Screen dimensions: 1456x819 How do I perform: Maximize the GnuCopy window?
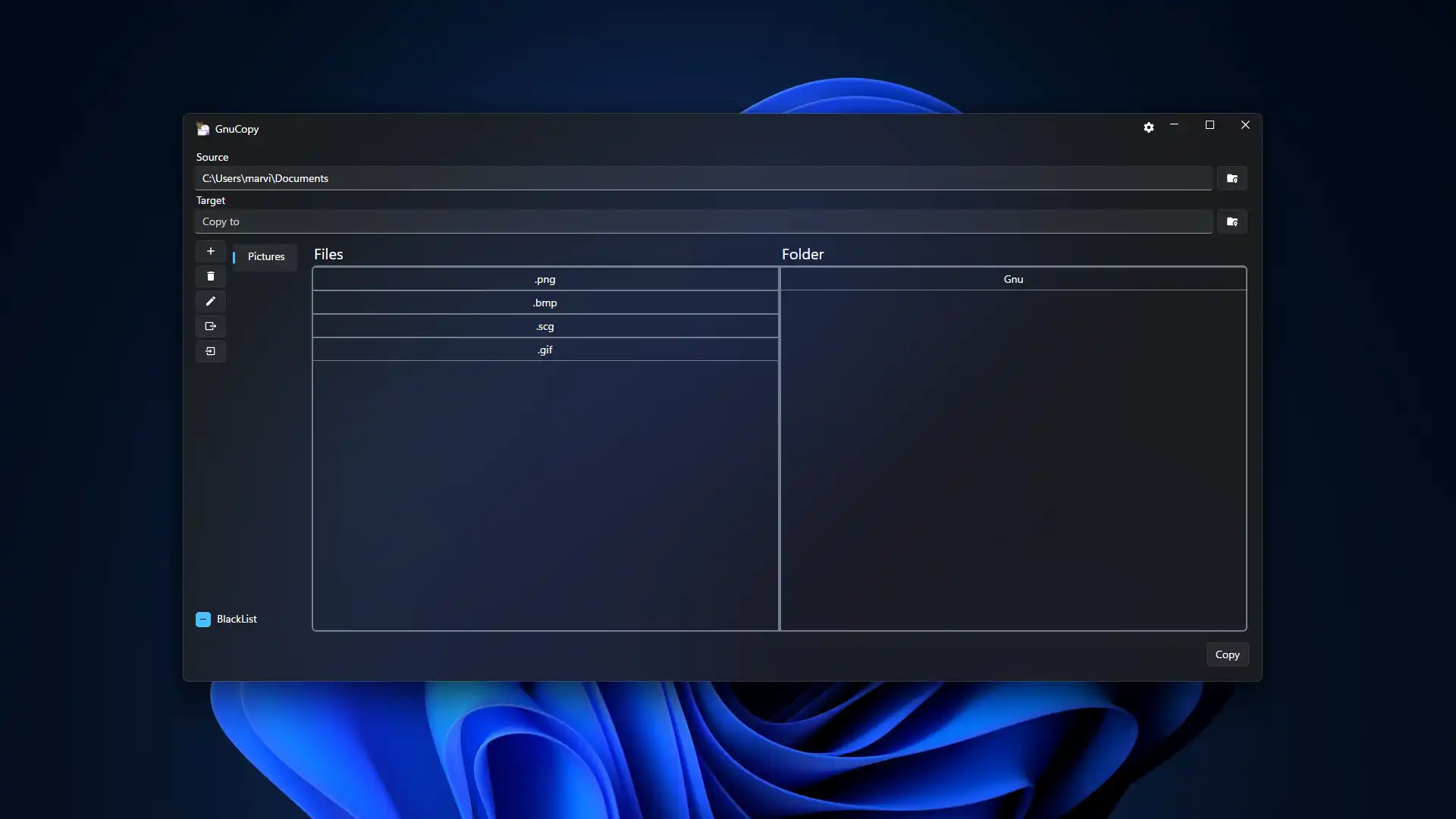1210,125
